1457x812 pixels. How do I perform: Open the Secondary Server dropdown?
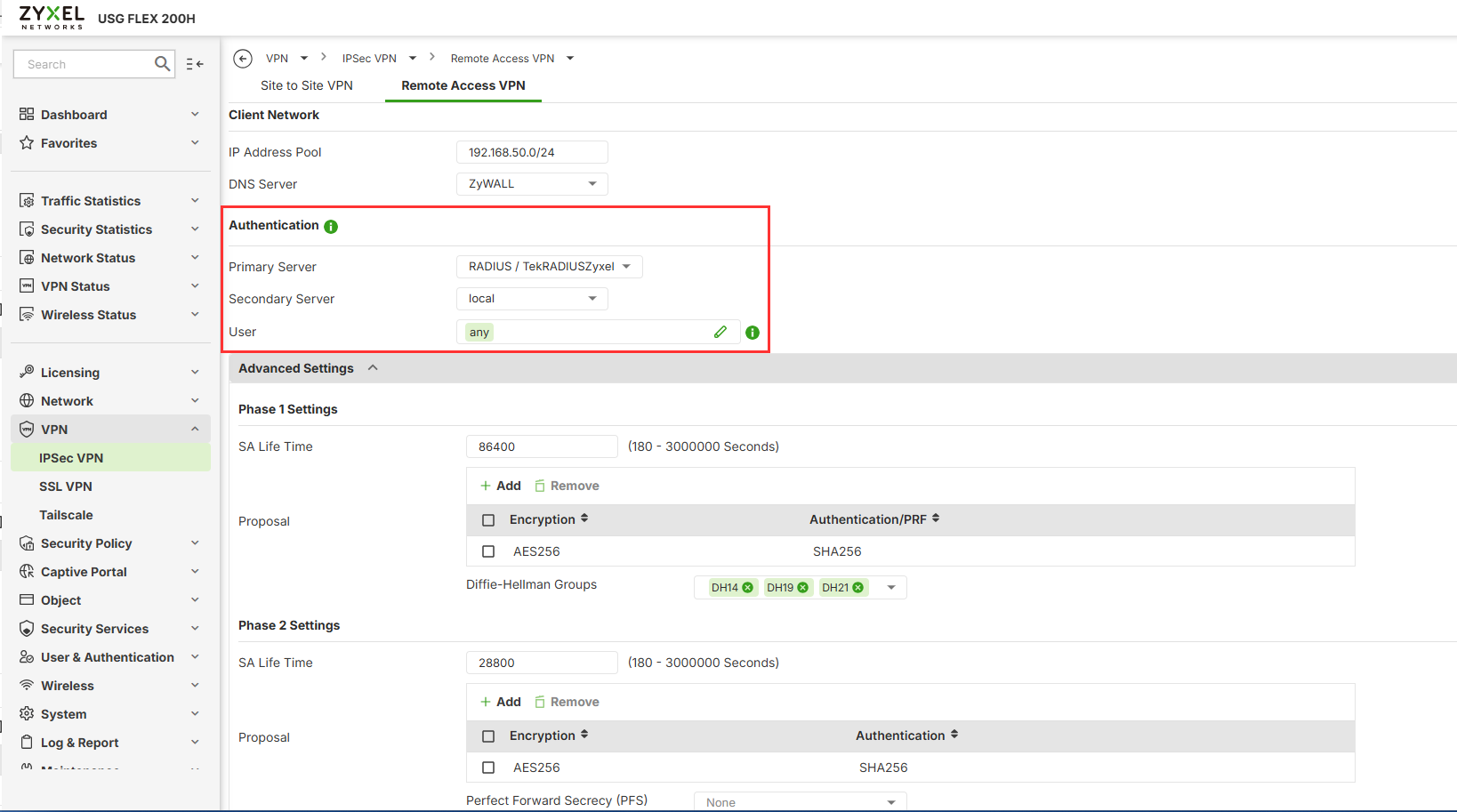click(x=532, y=299)
